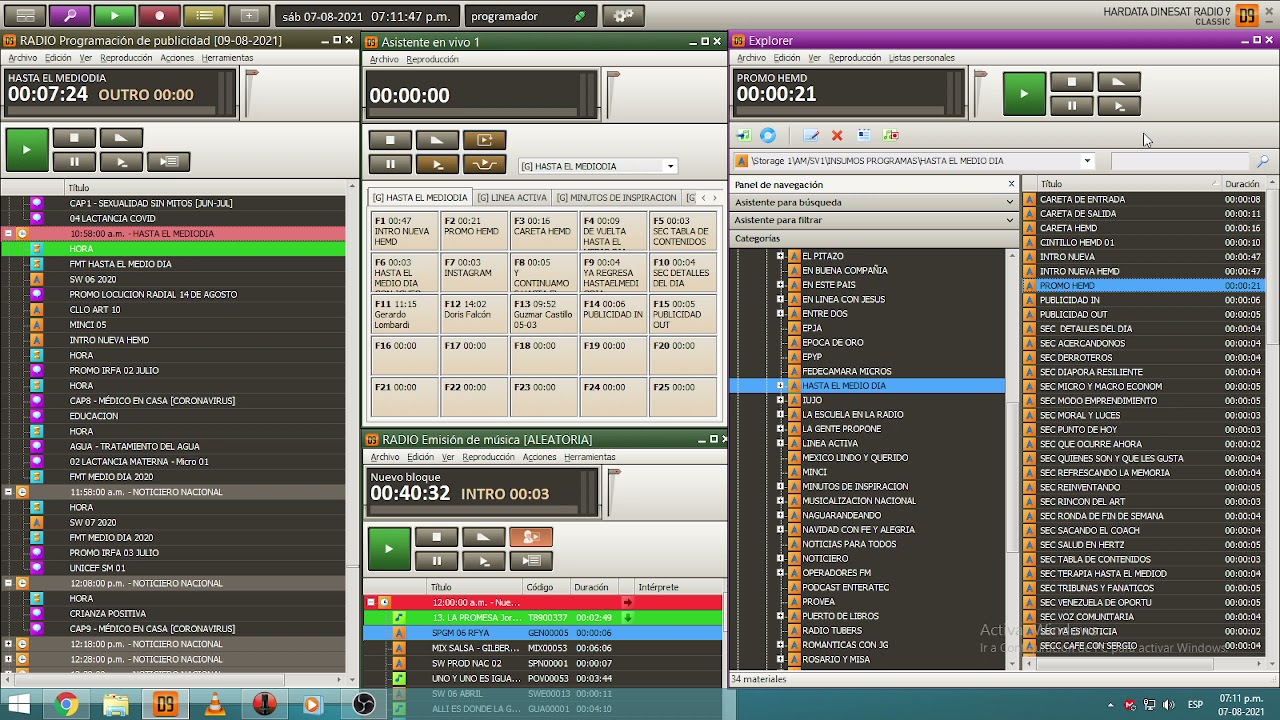Stop playback in Asistente en vivo window

tap(390, 140)
